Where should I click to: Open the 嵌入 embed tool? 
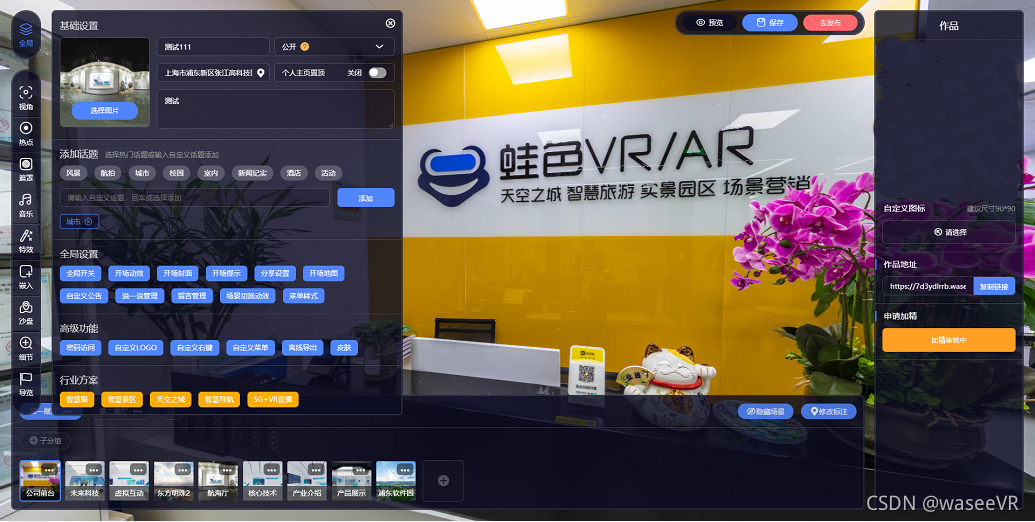point(26,277)
